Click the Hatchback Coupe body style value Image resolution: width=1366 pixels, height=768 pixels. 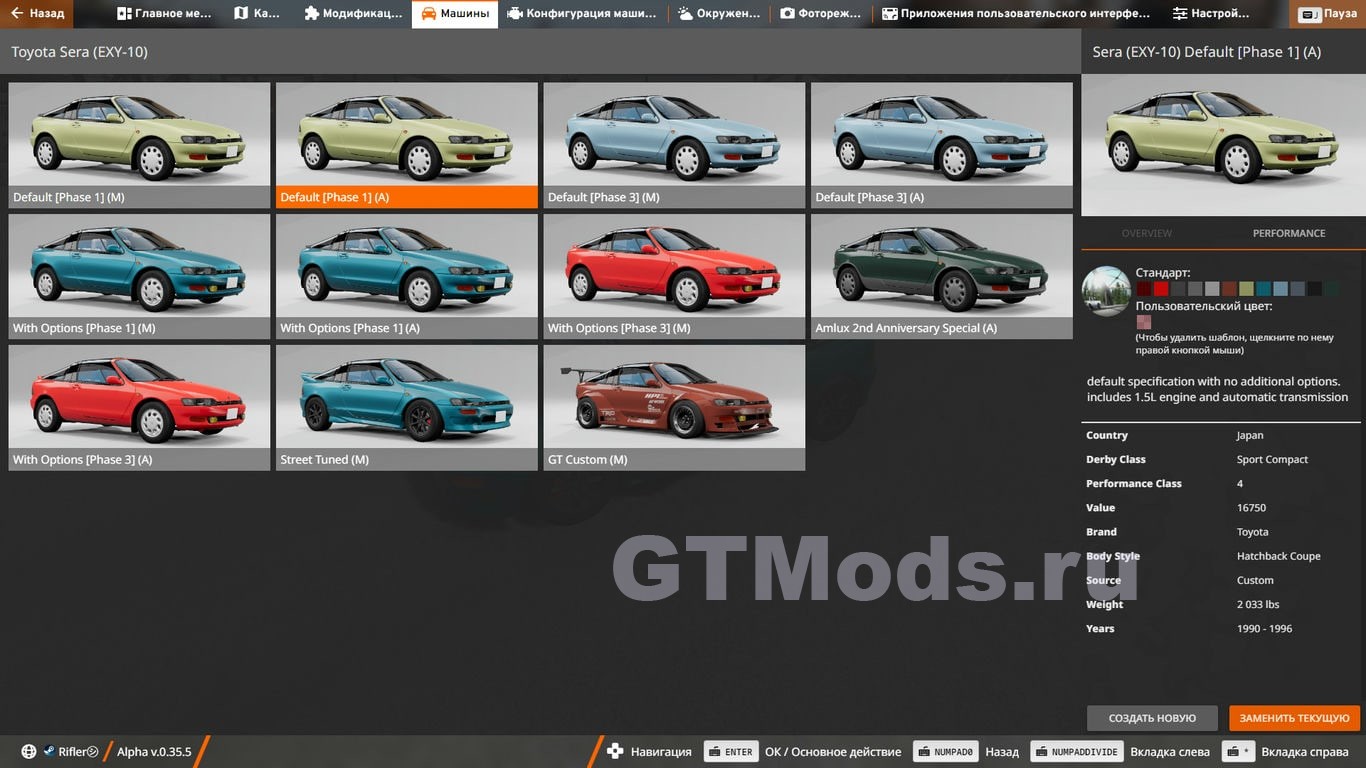coord(1278,556)
